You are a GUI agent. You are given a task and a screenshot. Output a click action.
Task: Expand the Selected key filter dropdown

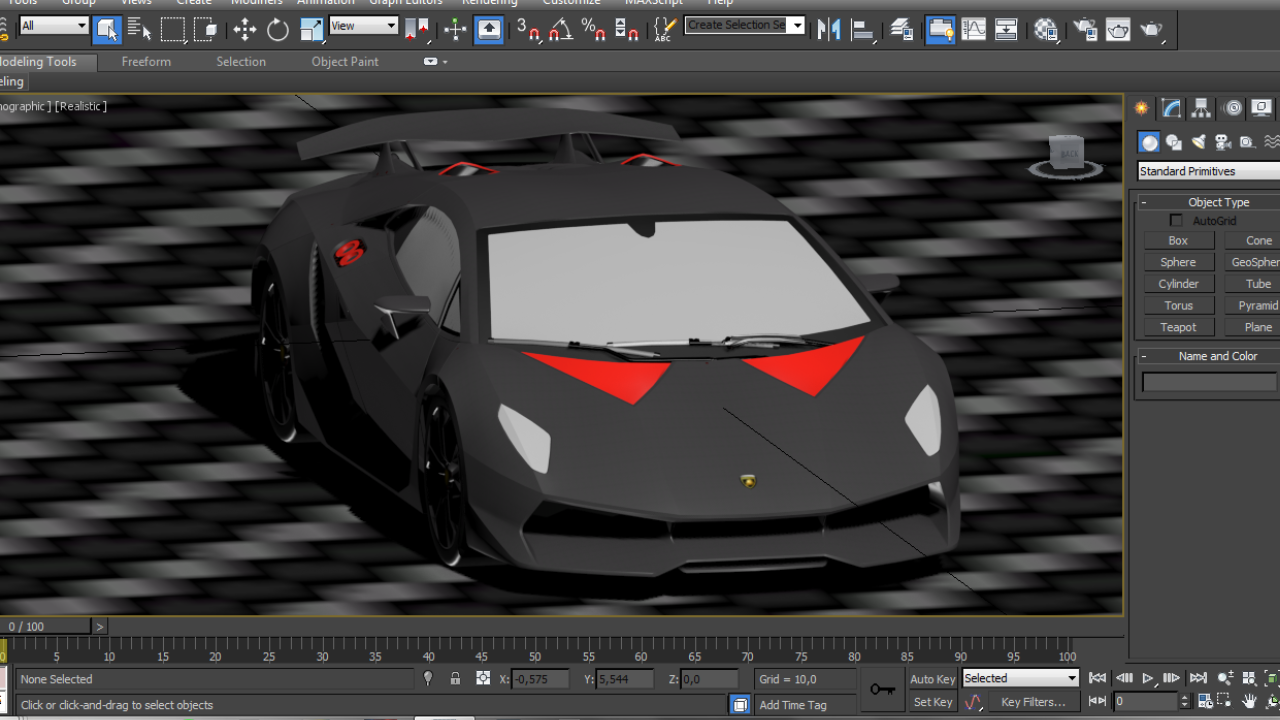(1020, 678)
